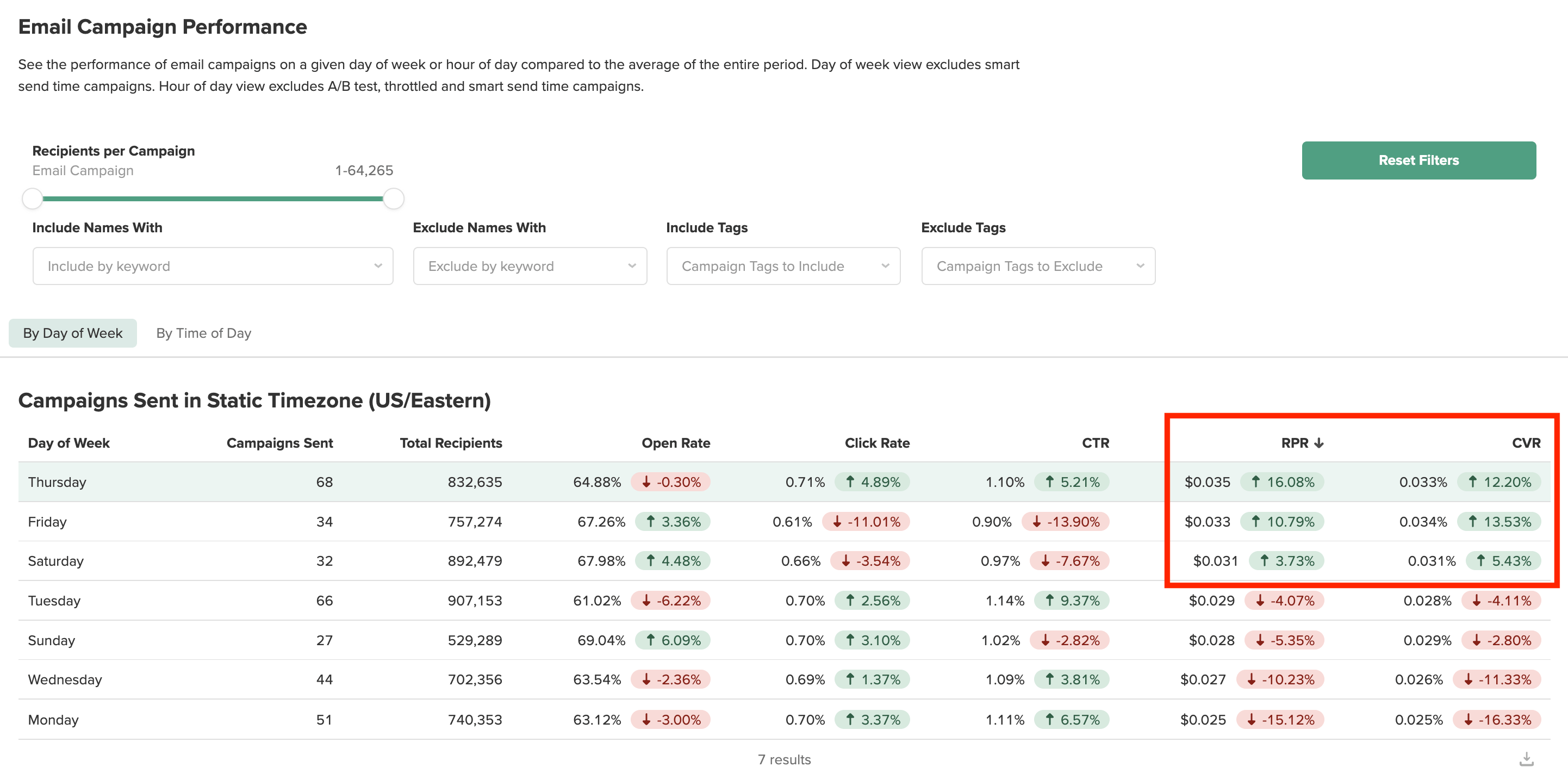
Task: Click Friday's -11.01% click rate badge
Action: pos(866,521)
